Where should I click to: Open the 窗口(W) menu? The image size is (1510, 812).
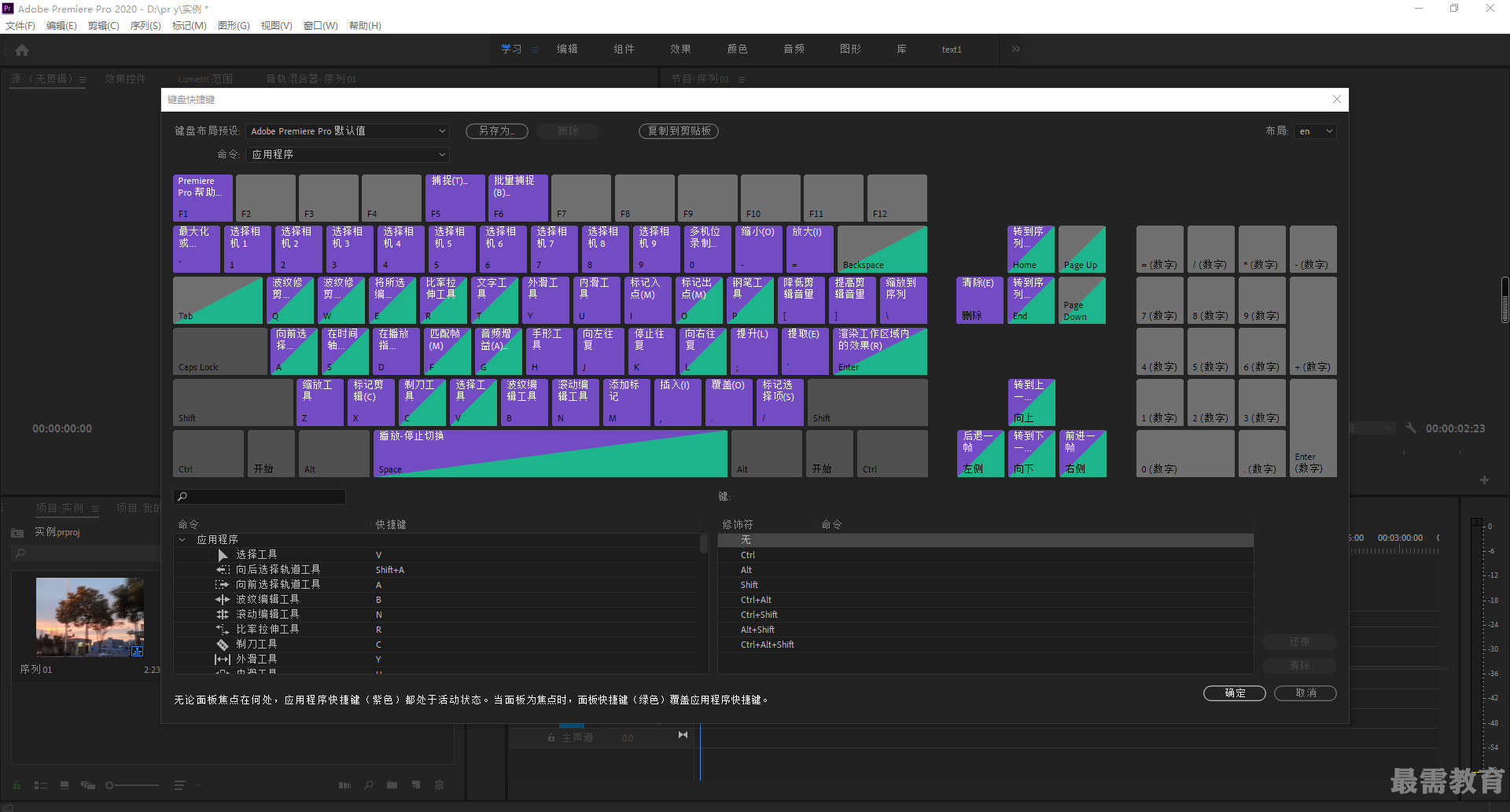pyautogui.click(x=321, y=26)
